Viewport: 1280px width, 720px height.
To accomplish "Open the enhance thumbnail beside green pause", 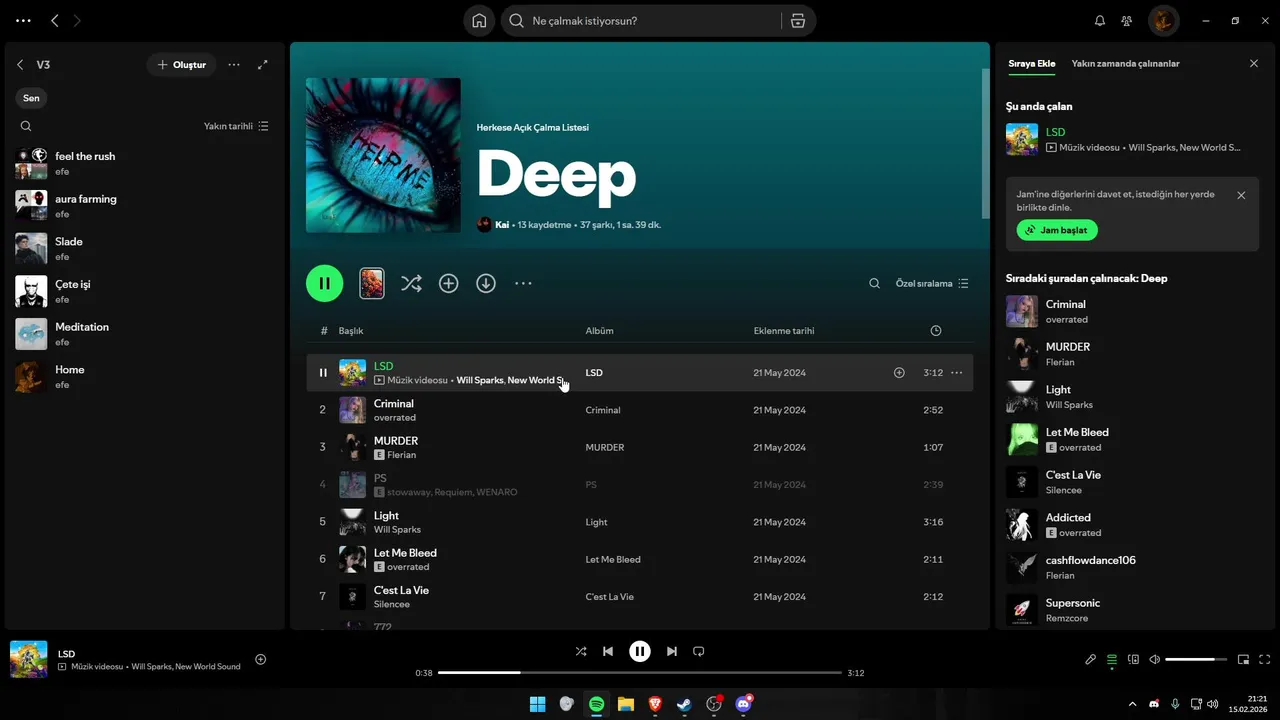I will [371, 283].
